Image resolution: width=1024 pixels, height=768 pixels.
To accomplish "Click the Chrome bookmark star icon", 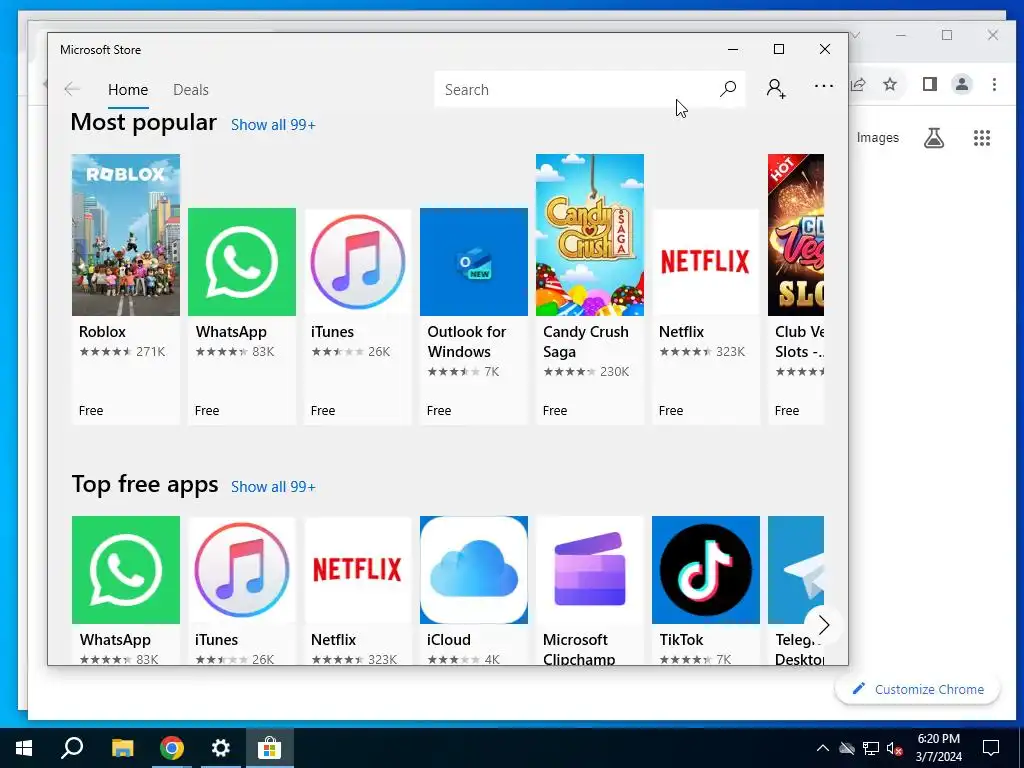I will click(889, 84).
